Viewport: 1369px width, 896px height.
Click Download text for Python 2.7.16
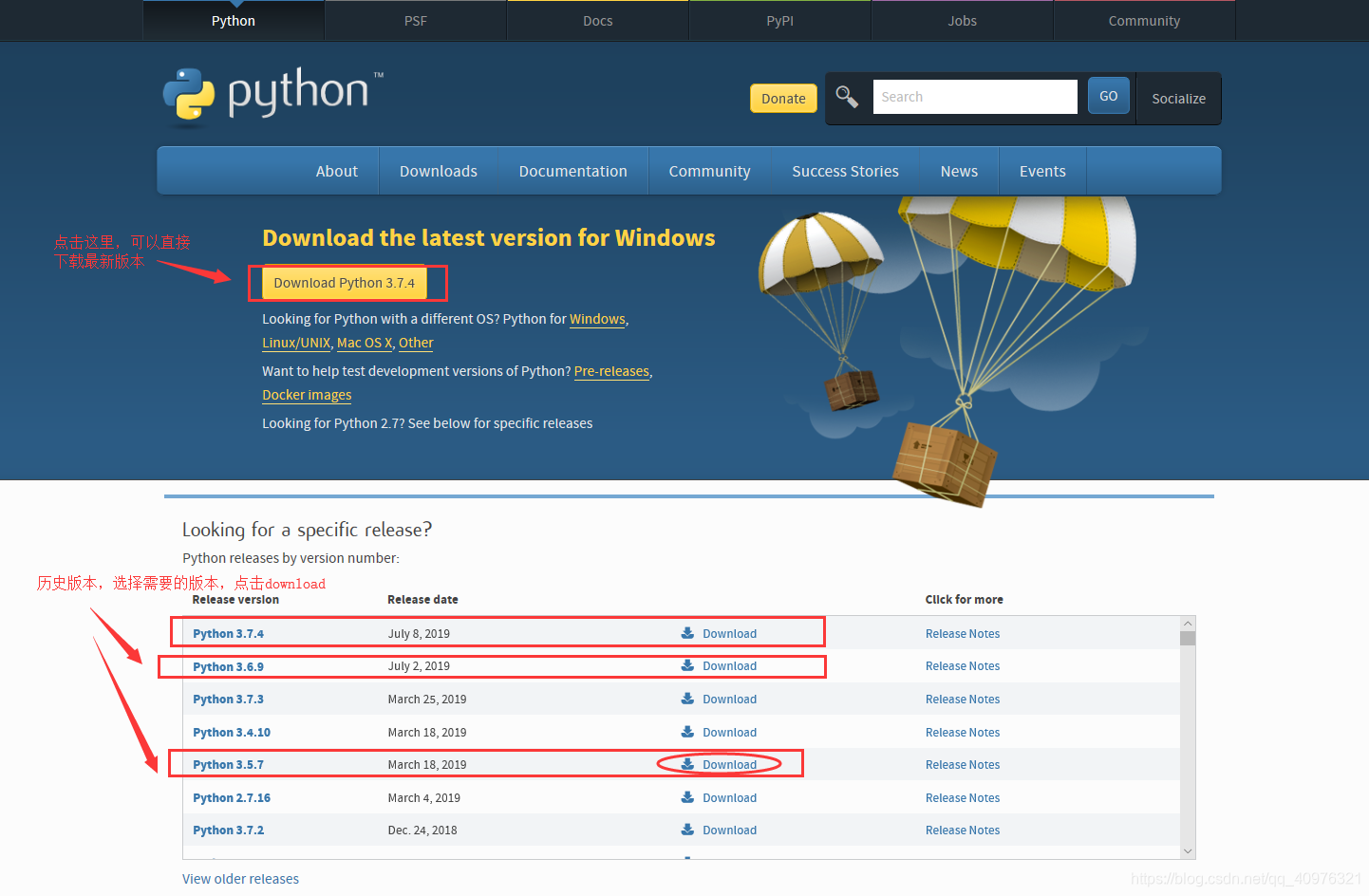[729, 798]
